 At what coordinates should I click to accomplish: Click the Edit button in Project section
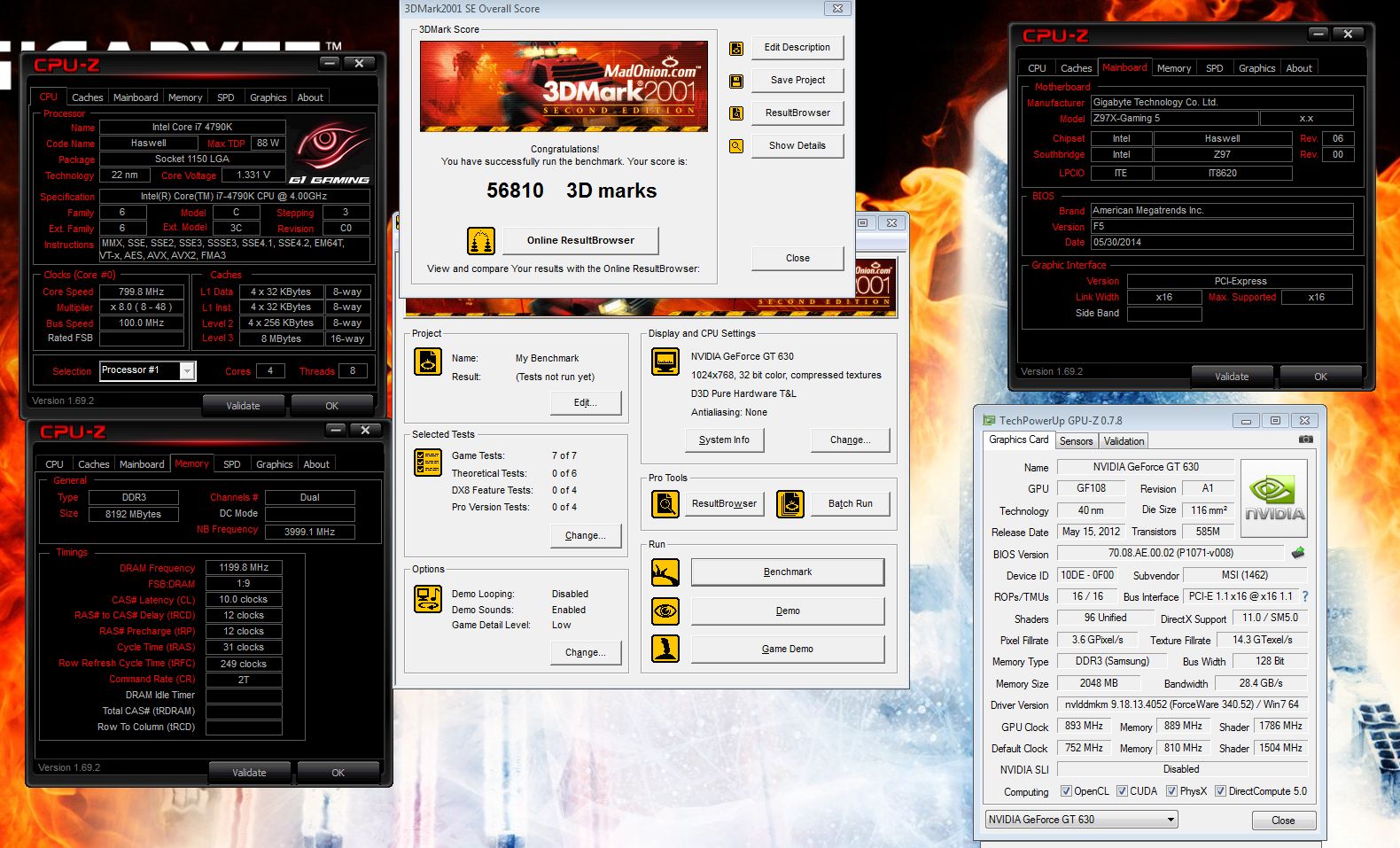(x=586, y=402)
